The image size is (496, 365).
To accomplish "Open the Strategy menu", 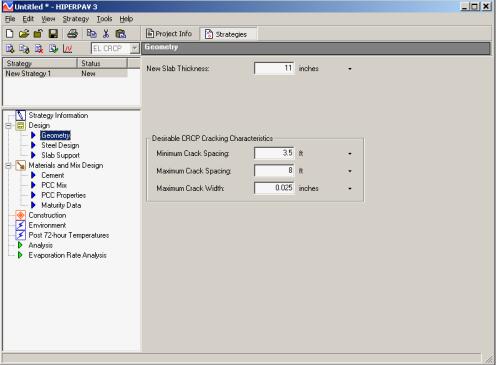I will [x=76, y=19].
